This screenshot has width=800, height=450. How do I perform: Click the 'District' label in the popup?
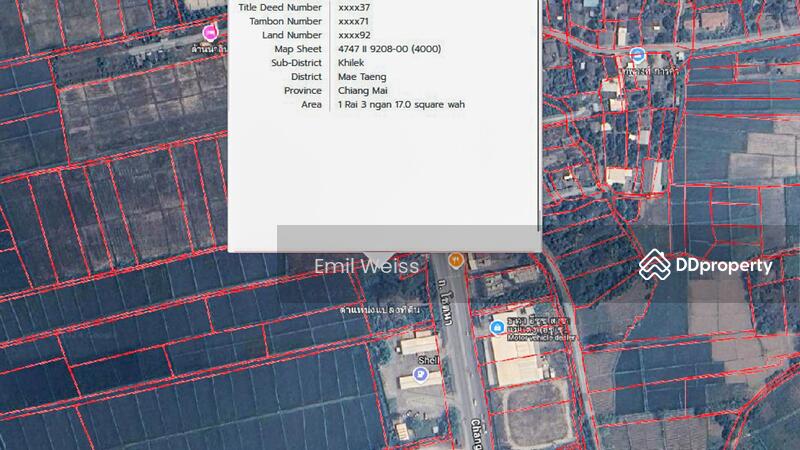pyautogui.click(x=306, y=76)
